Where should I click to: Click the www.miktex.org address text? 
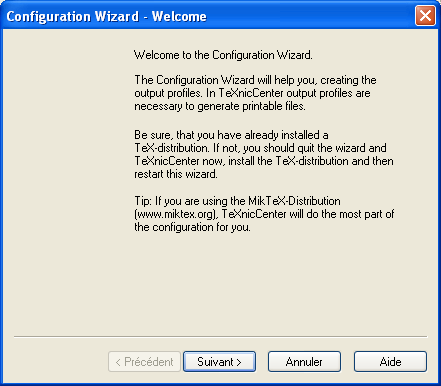pyautogui.click(x=176, y=214)
